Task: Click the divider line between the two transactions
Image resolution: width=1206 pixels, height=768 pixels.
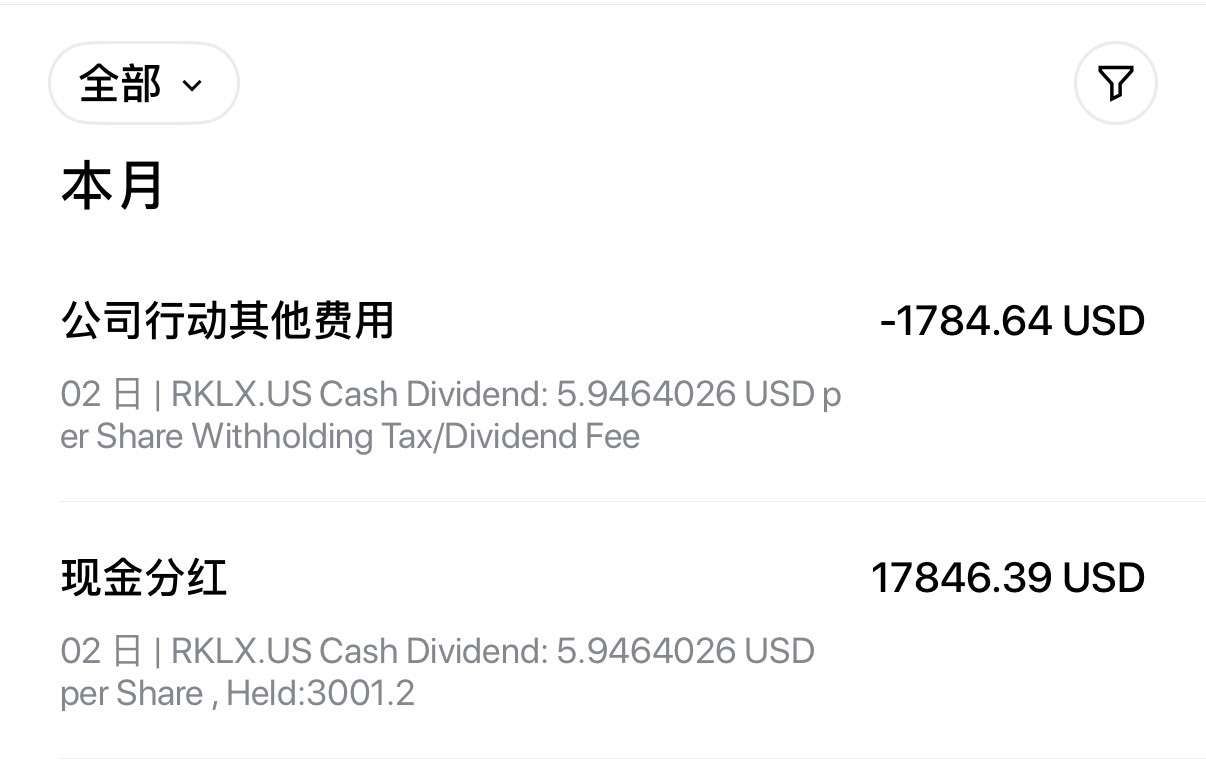Action: pyautogui.click(x=632, y=502)
